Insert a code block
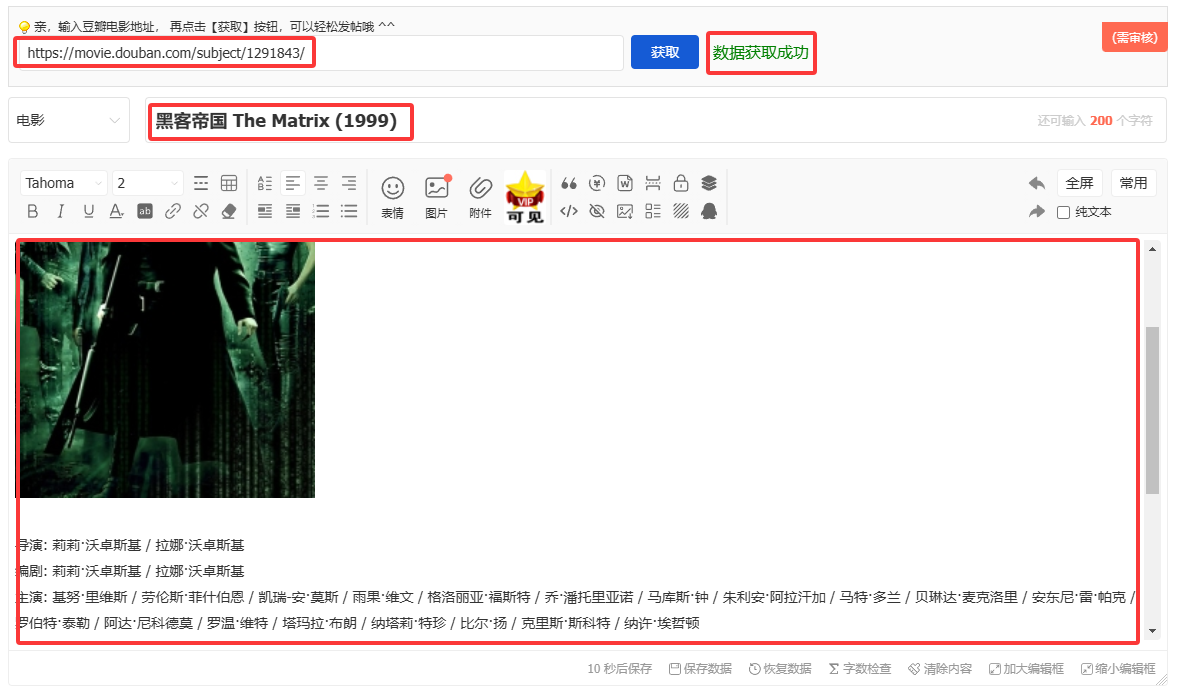Viewport: 1177px width, 693px height. [569, 212]
